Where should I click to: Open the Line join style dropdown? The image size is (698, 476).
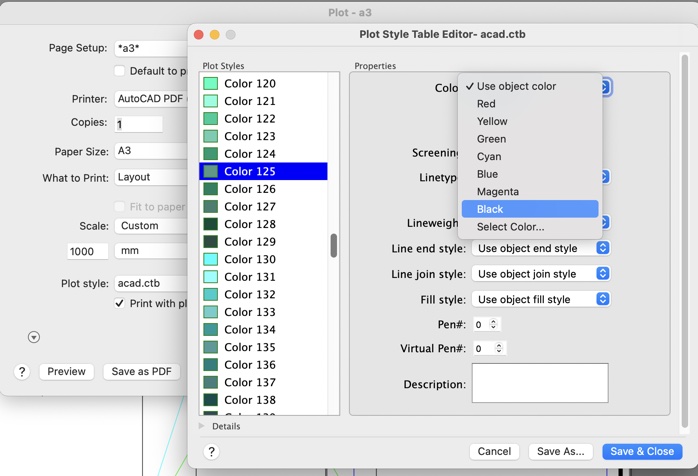pyautogui.click(x=541, y=274)
